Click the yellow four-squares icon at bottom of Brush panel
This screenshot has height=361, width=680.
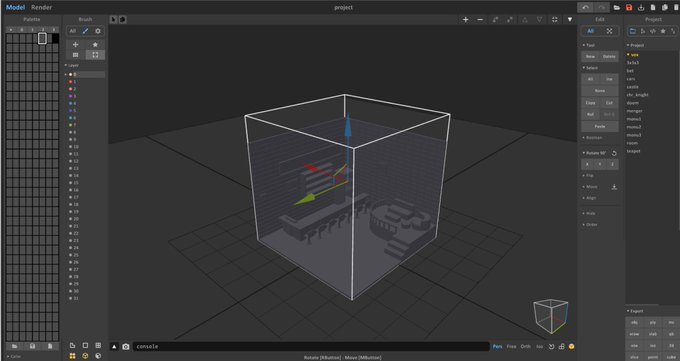(72, 356)
